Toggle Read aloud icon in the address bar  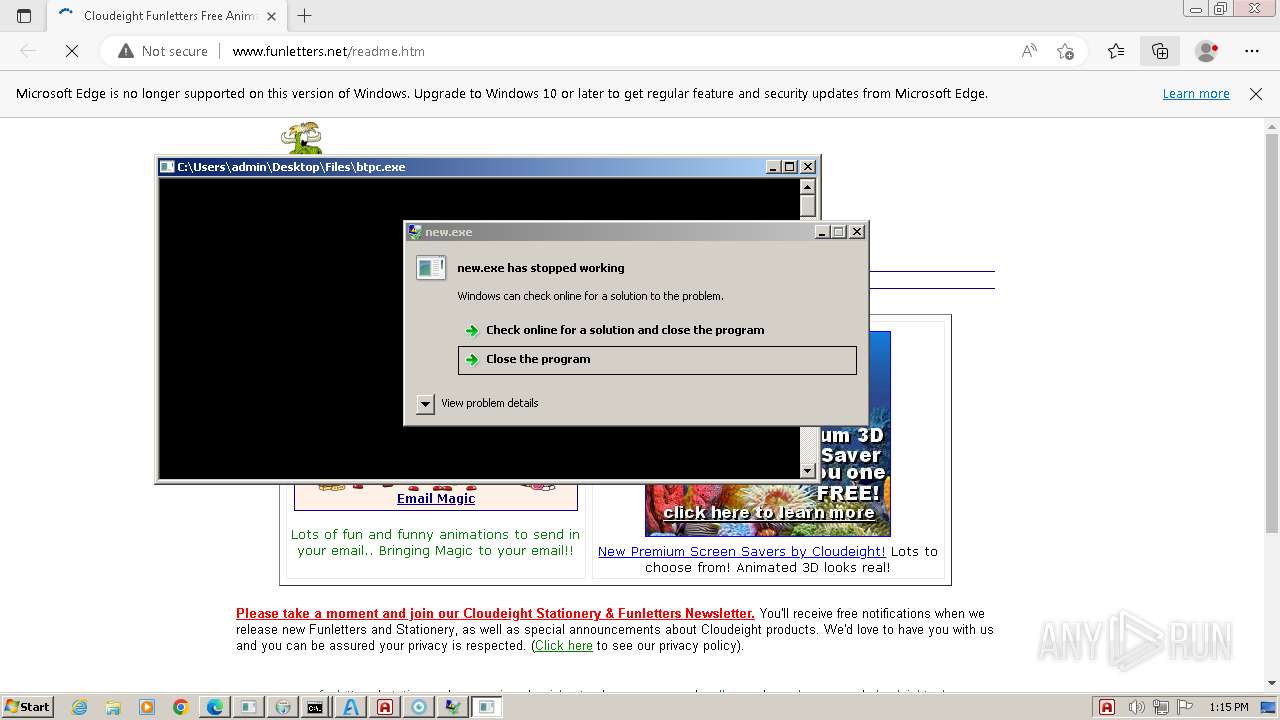click(x=1029, y=51)
